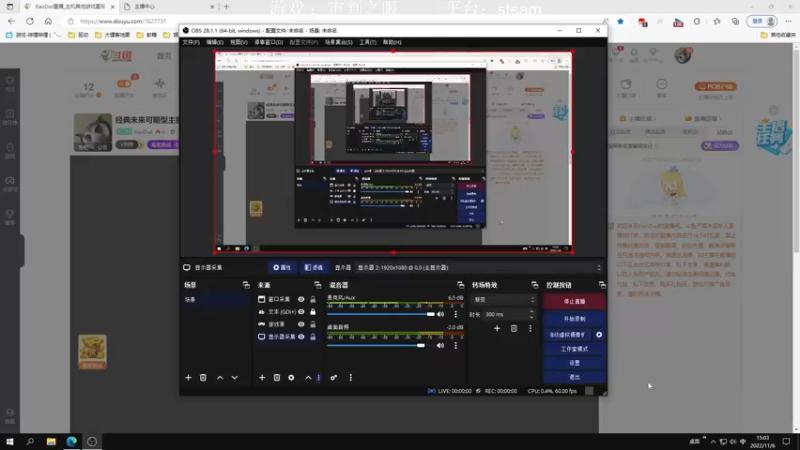Open advanced audio properties gears icon

click(x=334, y=378)
